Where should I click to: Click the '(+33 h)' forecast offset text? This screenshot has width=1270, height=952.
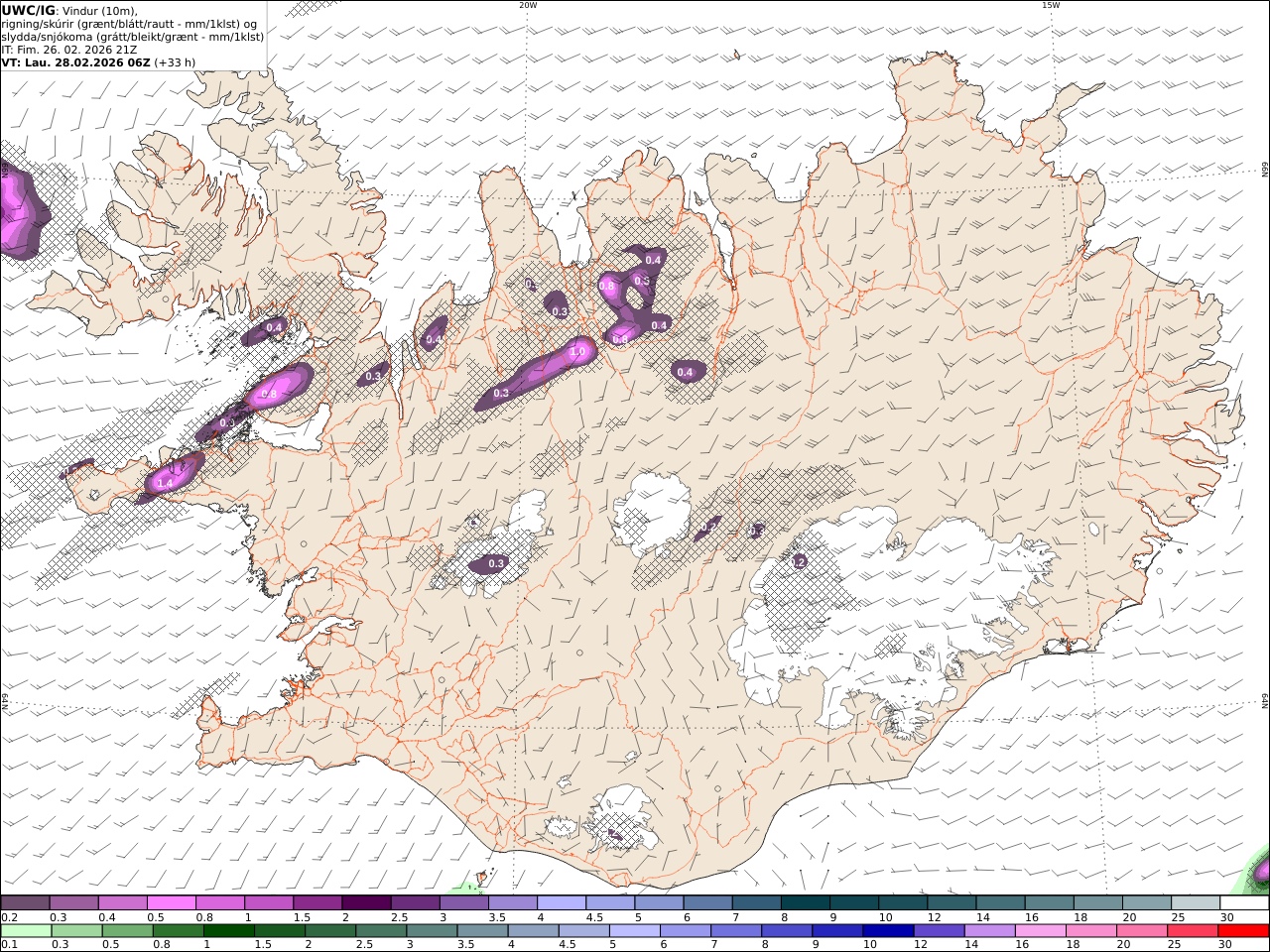click(175, 61)
